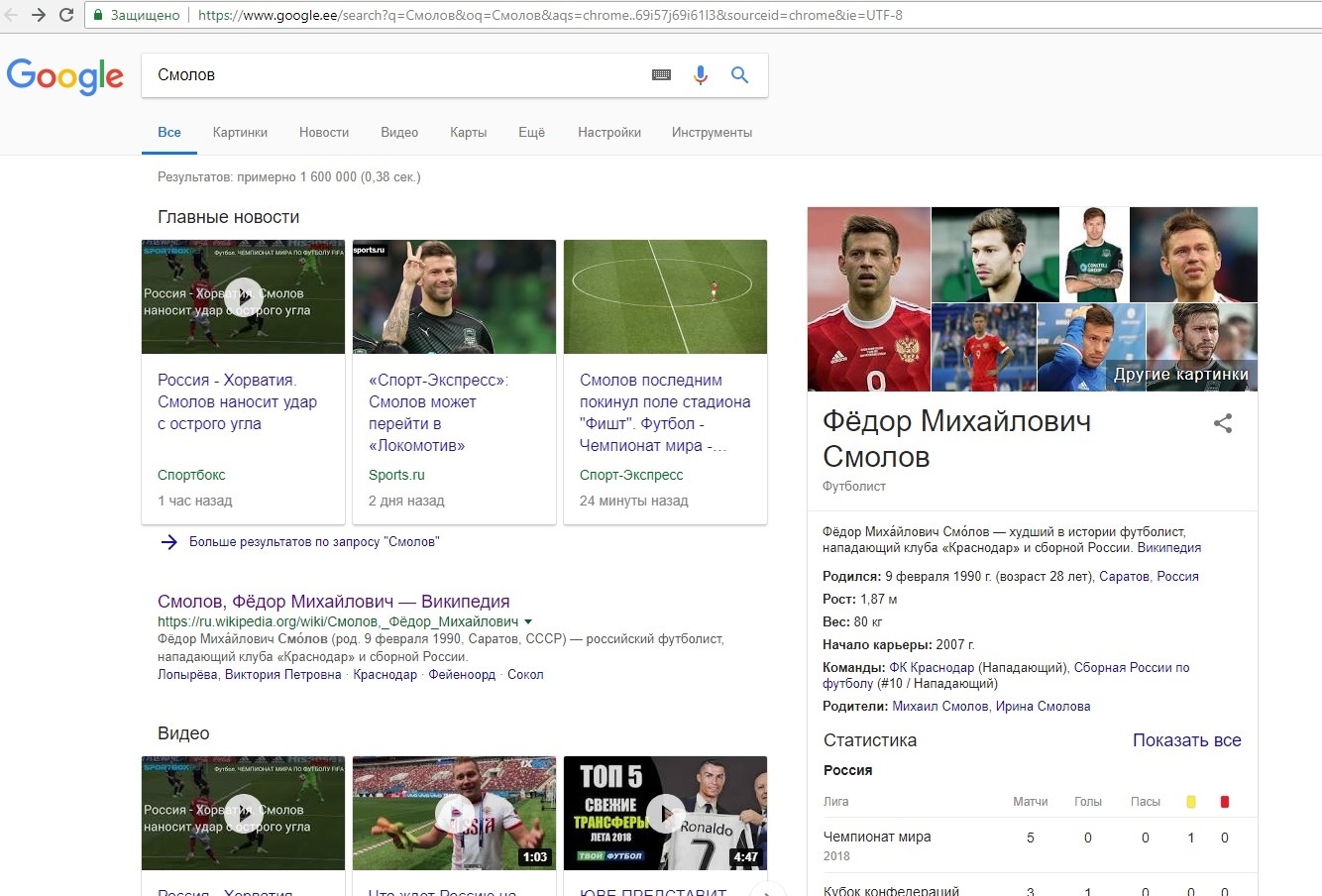Start voice search with microphone icon
Viewport: 1322px width, 896px height.
click(x=701, y=75)
